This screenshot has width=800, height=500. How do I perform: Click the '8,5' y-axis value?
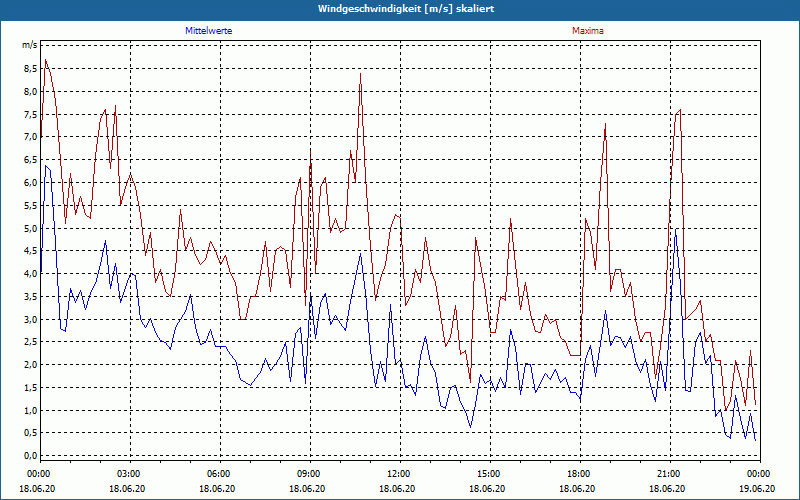(31, 69)
